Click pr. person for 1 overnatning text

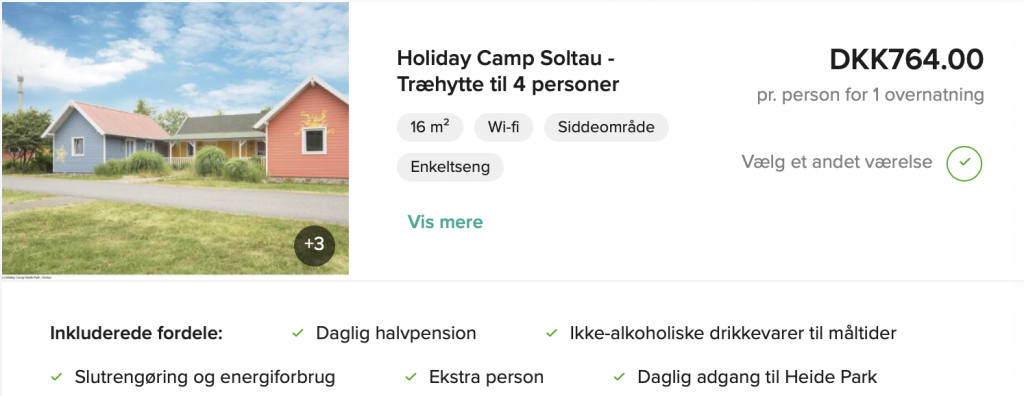point(871,95)
